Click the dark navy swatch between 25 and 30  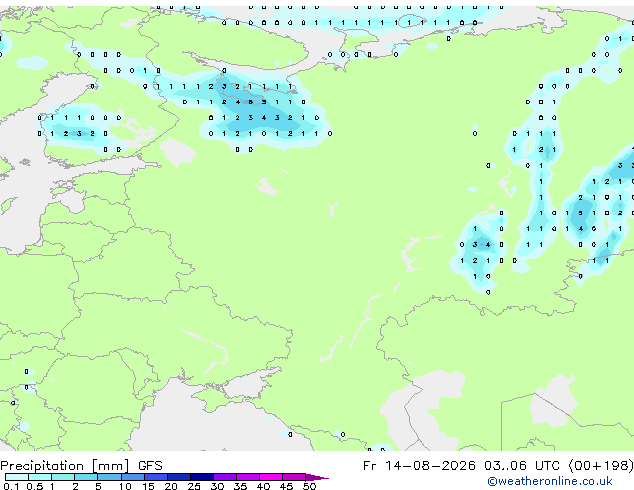coord(202,477)
